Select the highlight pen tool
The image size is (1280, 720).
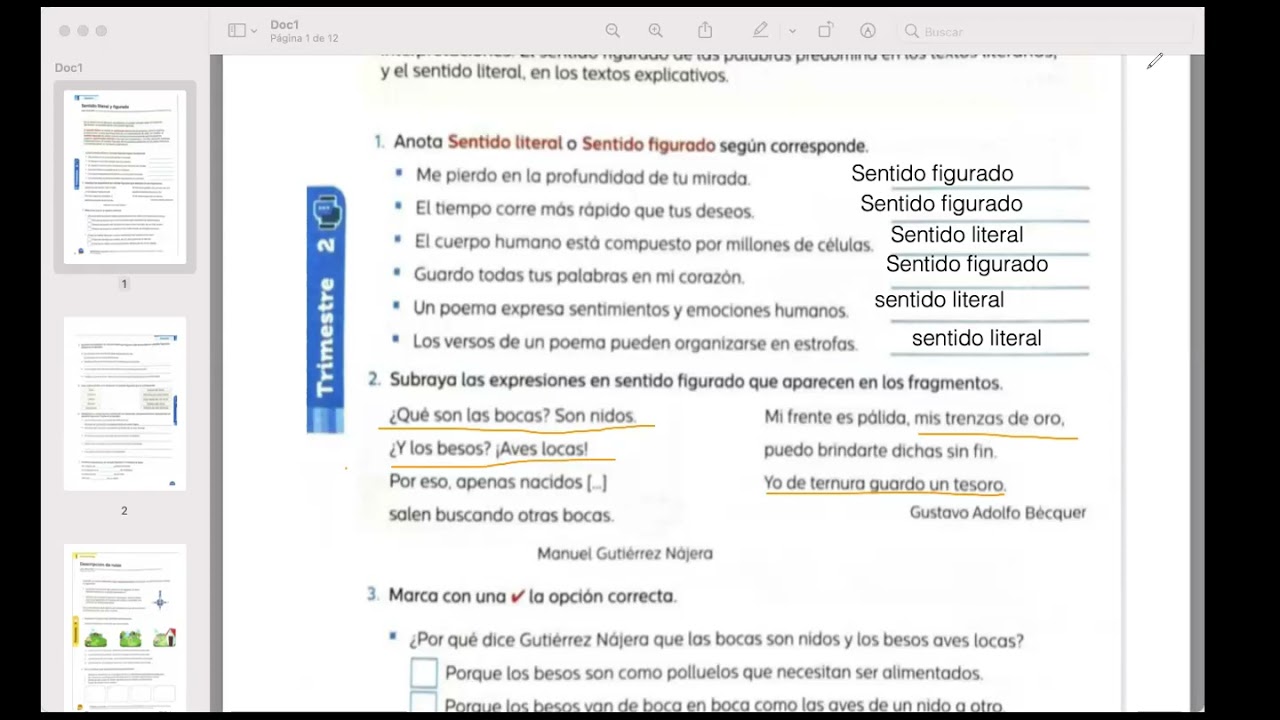pyautogui.click(x=761, y=30)
